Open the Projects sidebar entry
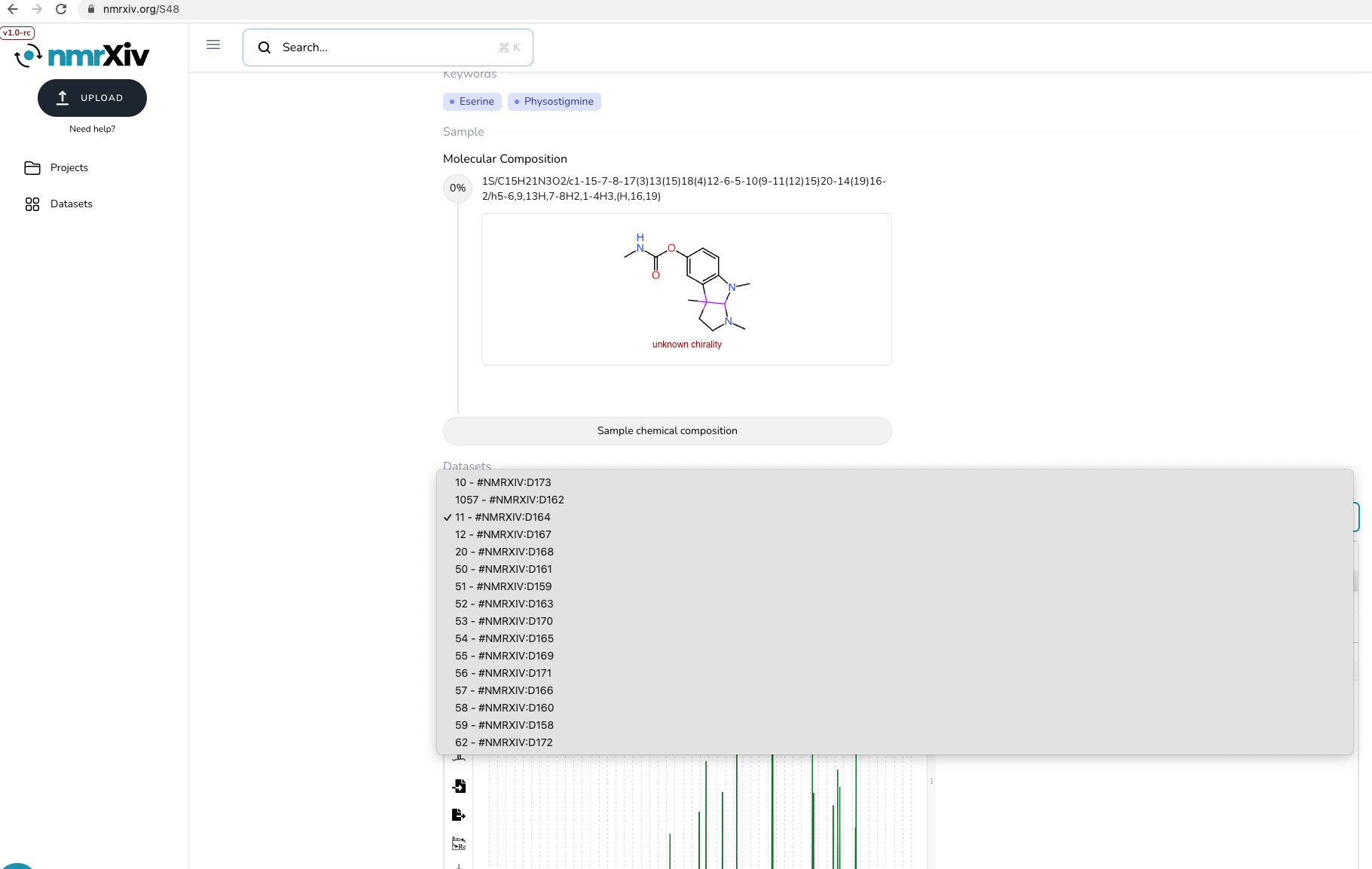This screenshot has width=1372, height=869. point(69,167)
